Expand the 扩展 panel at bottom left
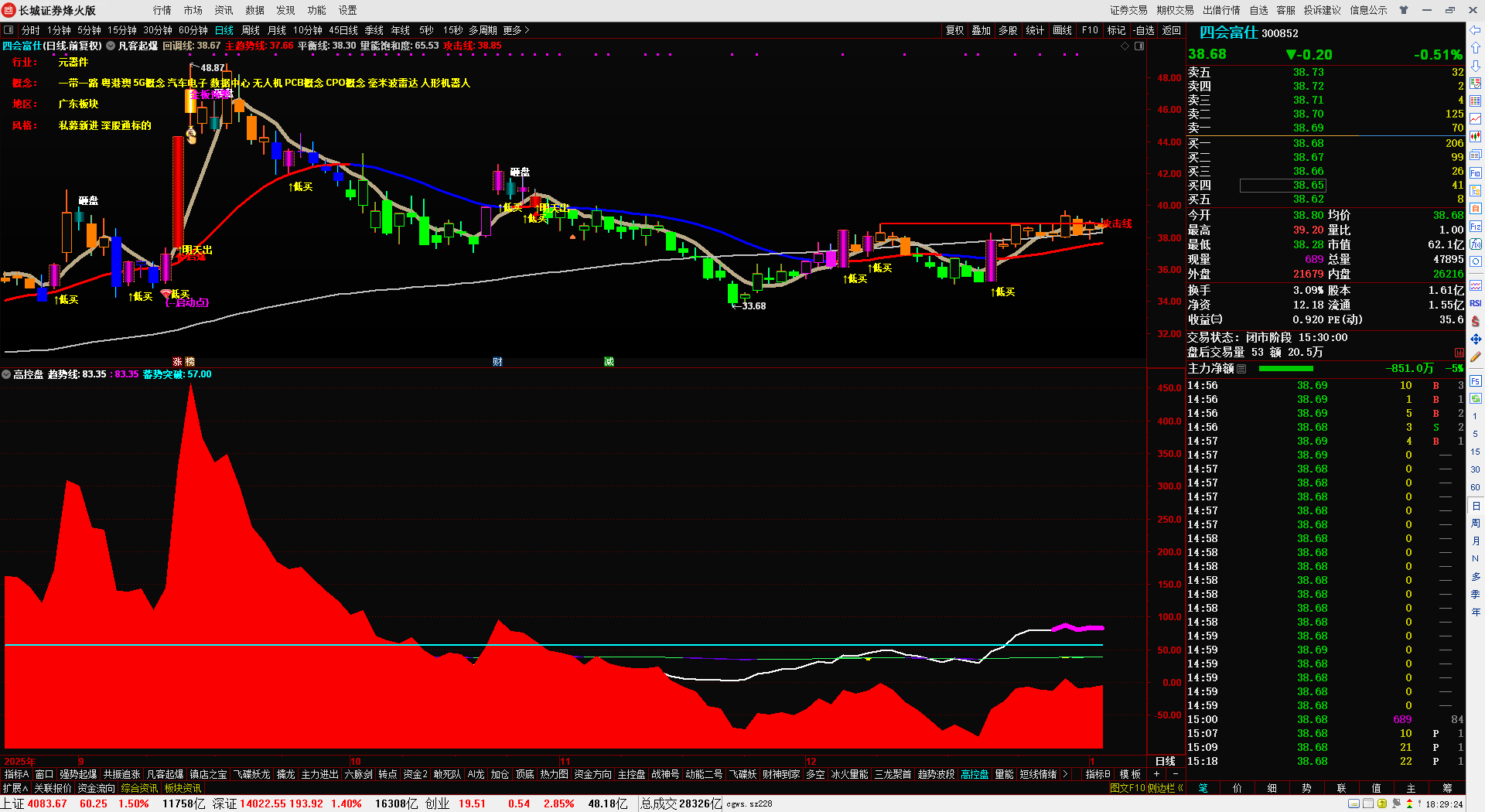Screen dimensions: 1485x812 point(15,788)
